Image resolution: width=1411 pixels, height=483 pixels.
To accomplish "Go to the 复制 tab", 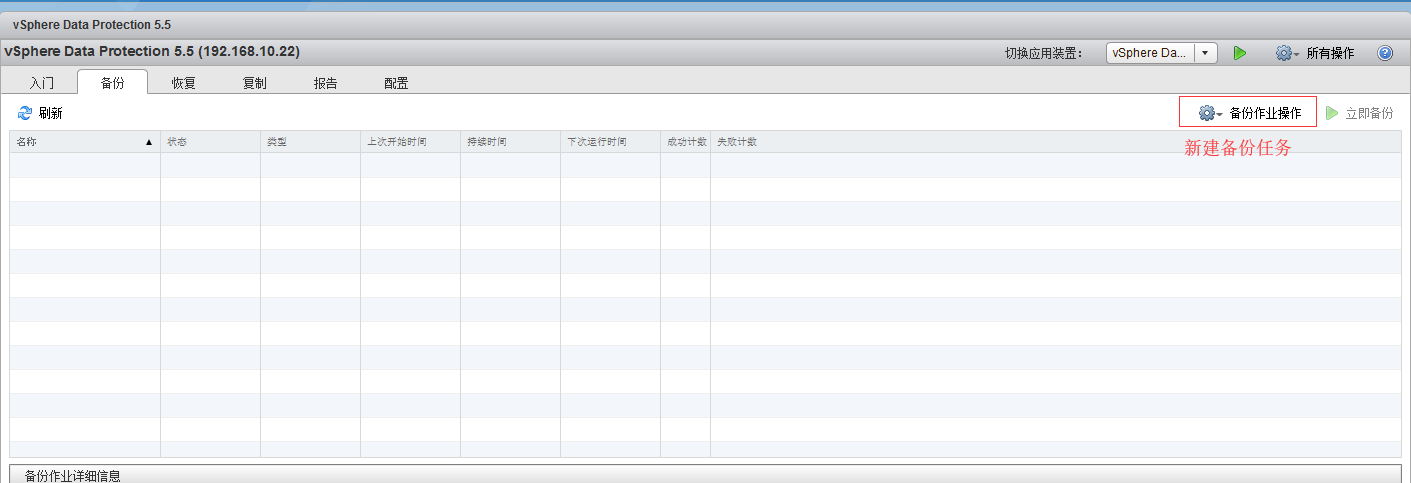I will point(254,83).
